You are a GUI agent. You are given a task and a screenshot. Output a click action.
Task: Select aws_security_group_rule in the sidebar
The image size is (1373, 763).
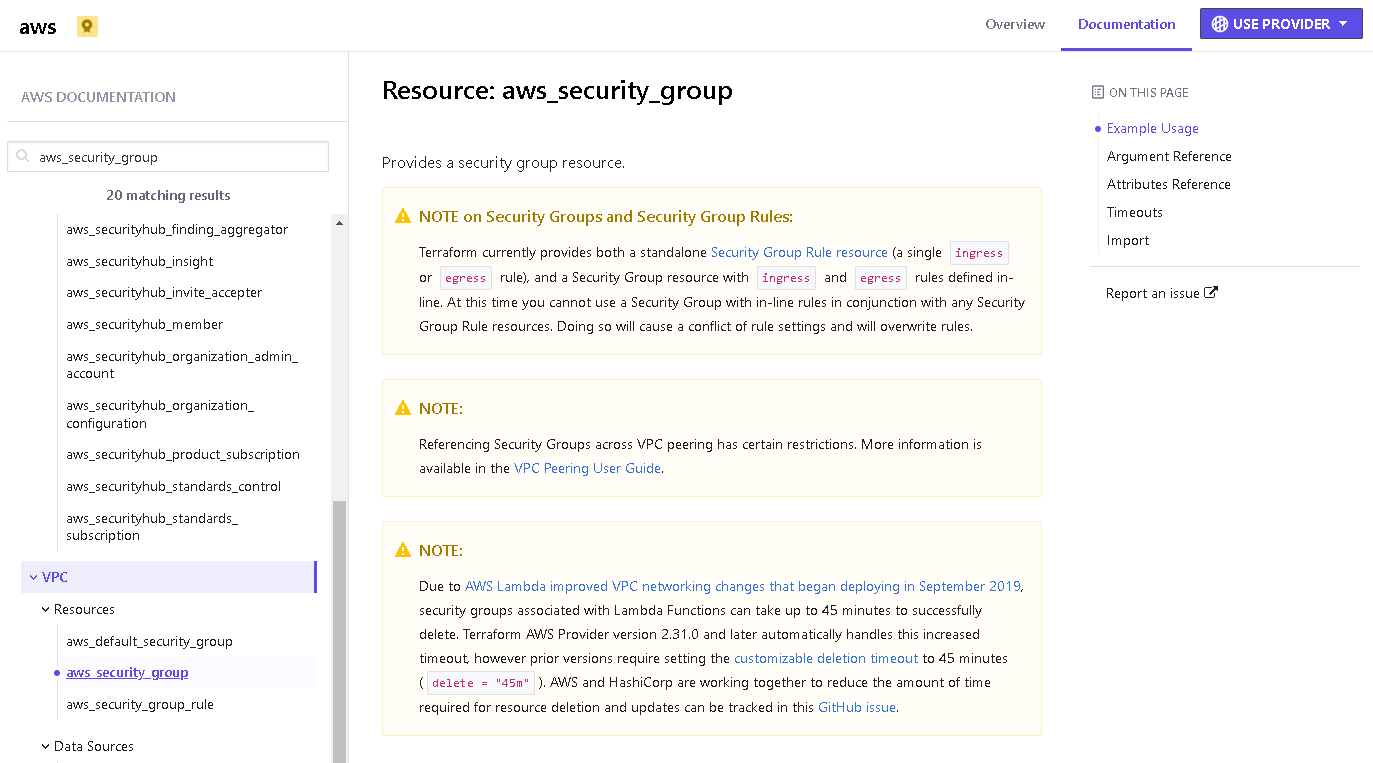pos(140,704)
